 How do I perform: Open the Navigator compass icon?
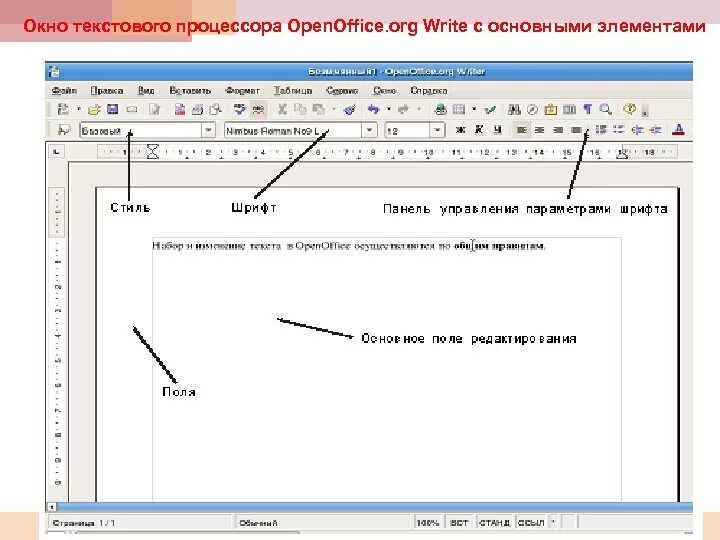pos(532,109)
